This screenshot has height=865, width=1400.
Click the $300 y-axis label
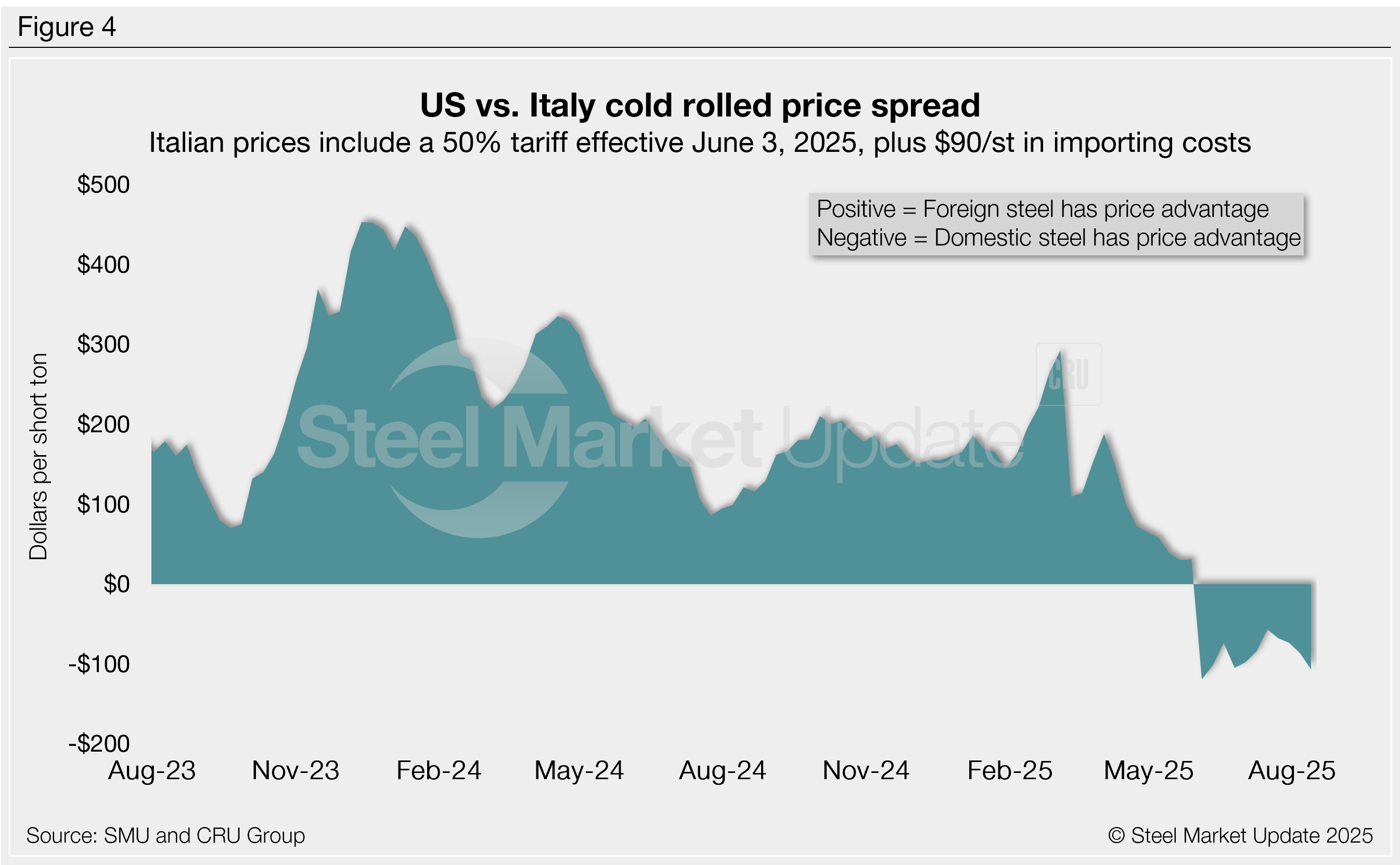(104, 344)
